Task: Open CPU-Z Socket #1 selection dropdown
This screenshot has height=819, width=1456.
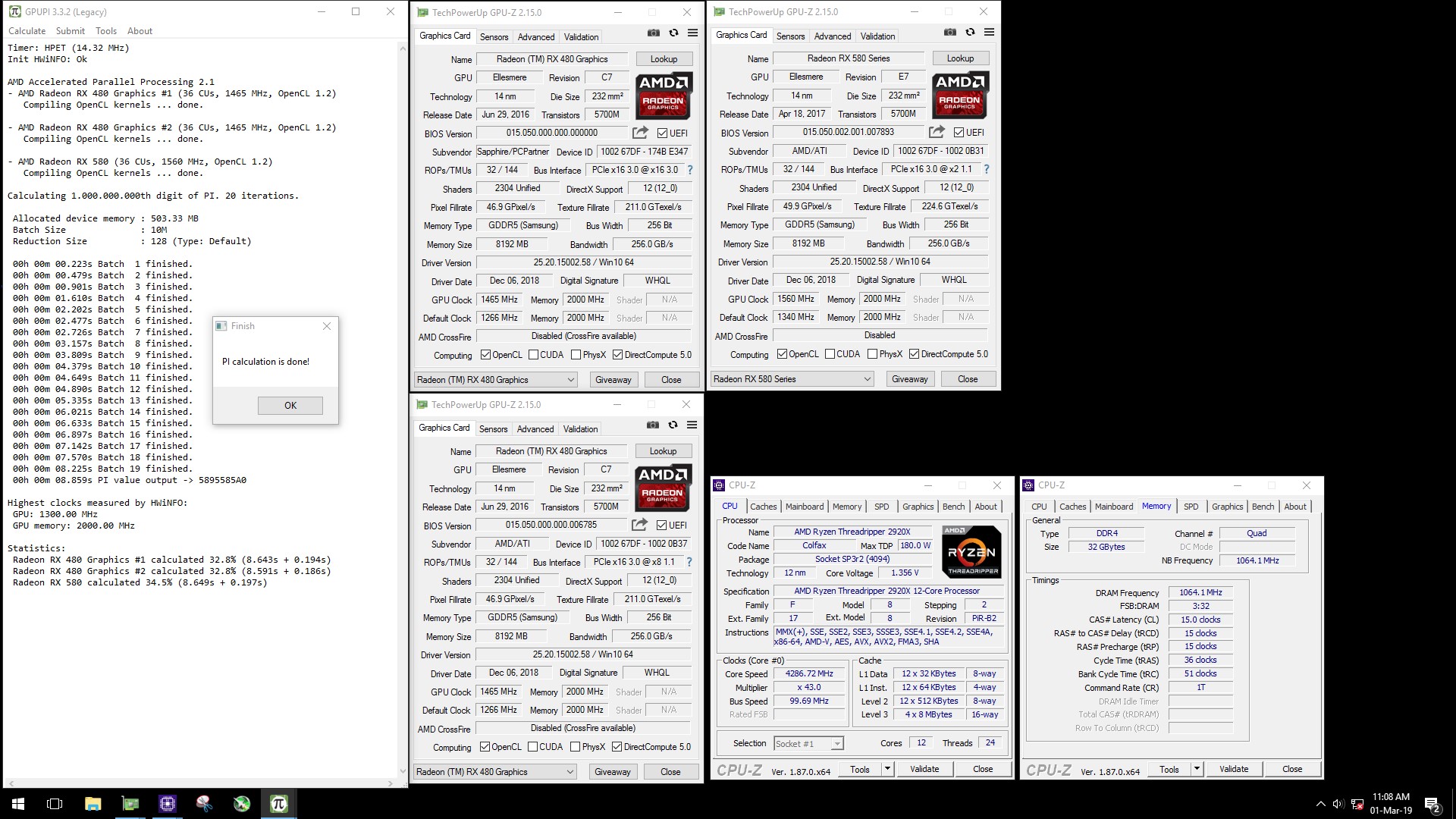Action: (x=808, y=744)
